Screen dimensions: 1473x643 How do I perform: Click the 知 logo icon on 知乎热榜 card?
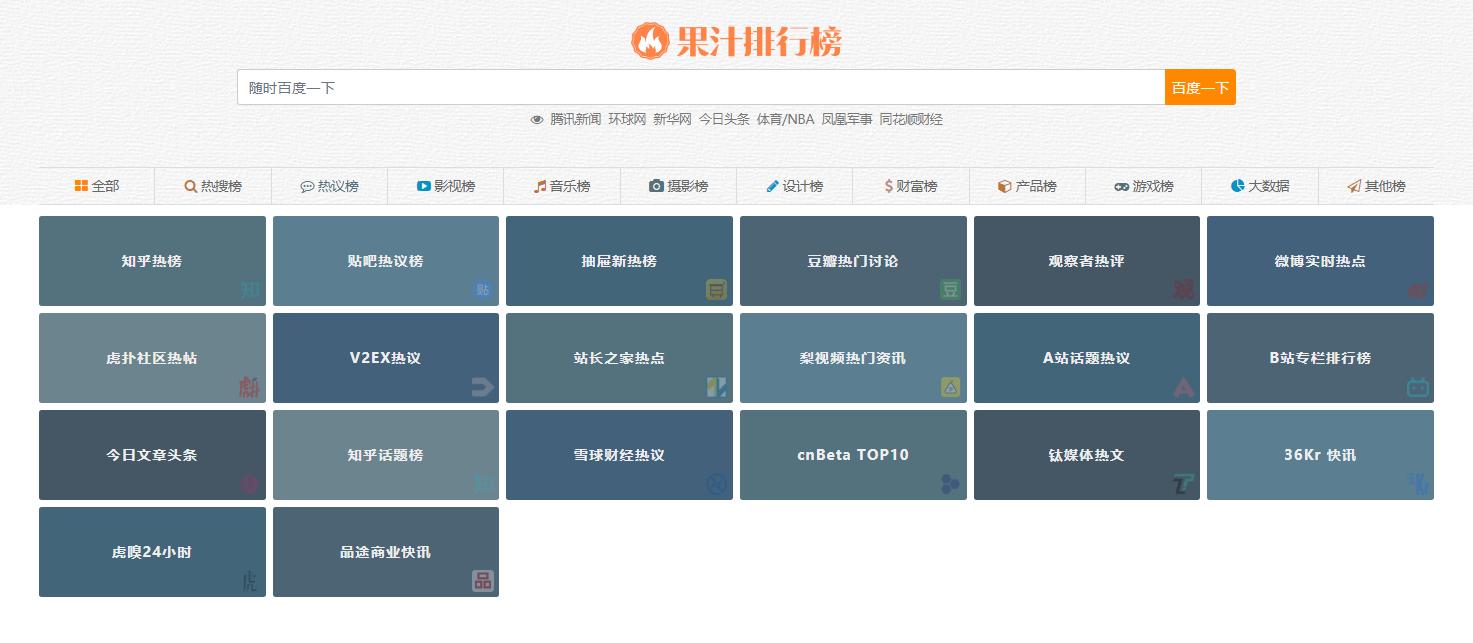(x=249, y=291)
